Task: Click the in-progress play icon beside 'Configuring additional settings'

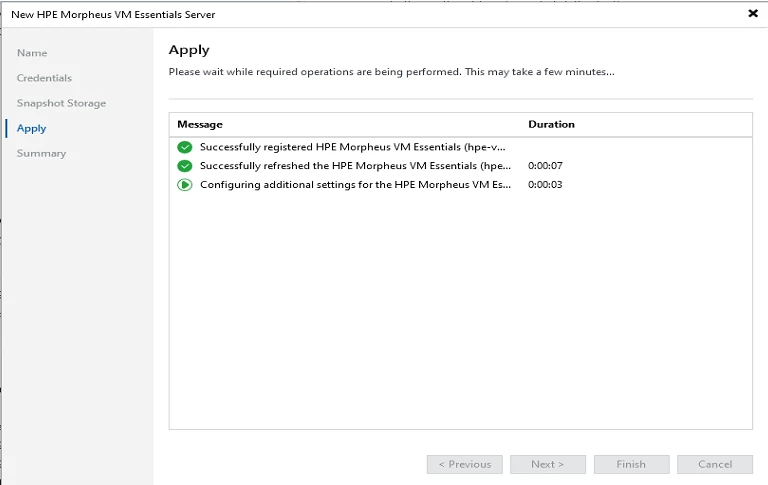Action: click(x=184, y=185)
